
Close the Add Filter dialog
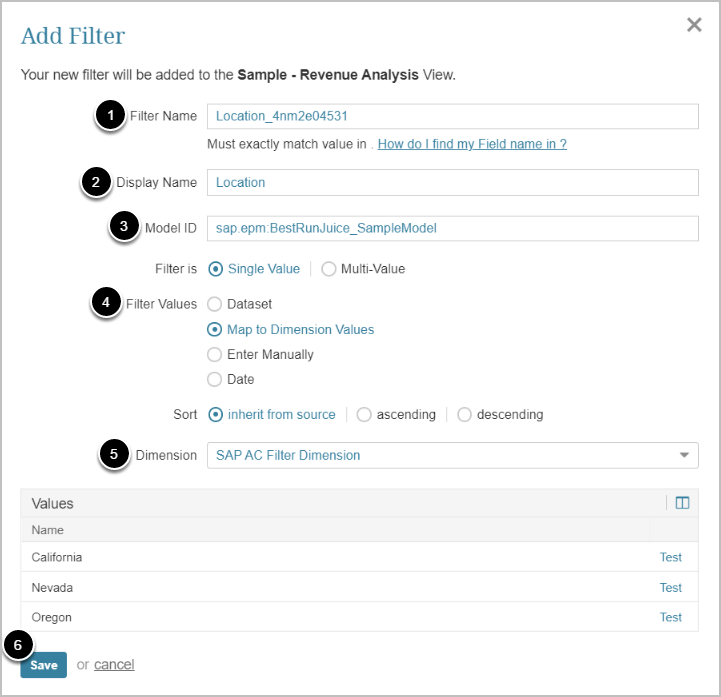[694, 25]
